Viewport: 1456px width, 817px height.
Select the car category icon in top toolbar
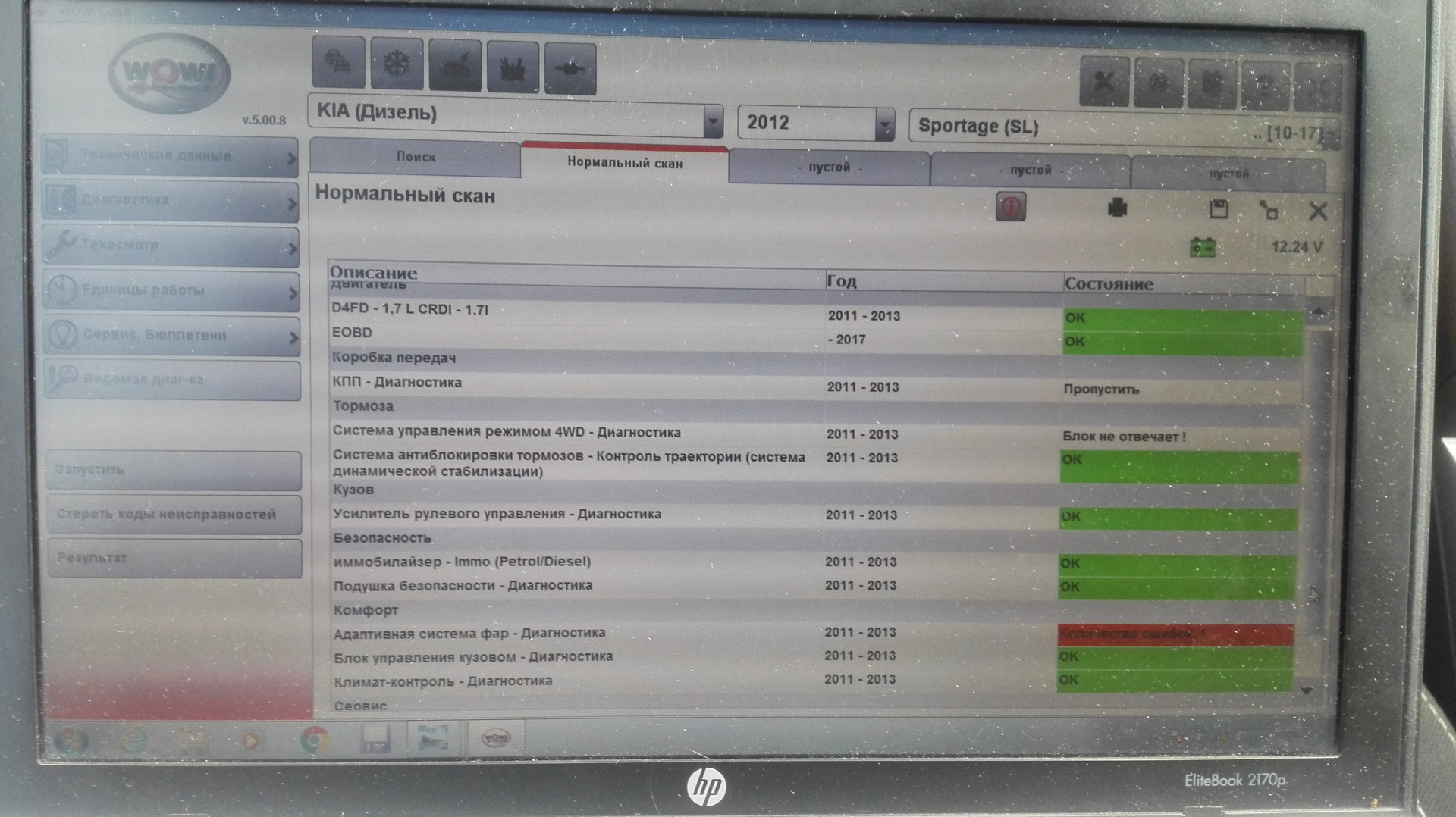pyautogui.click(x=337, y=62)
